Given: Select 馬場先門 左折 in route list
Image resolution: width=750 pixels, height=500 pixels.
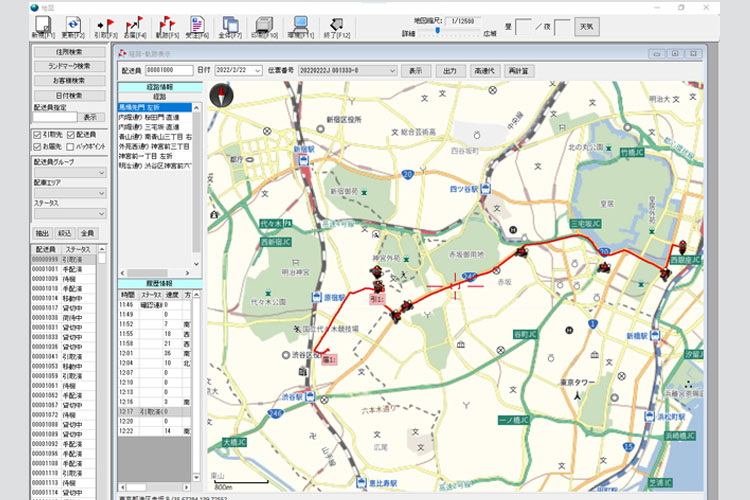Looking at the screenshot, I should pyautogui.click(x=156, y=106).
